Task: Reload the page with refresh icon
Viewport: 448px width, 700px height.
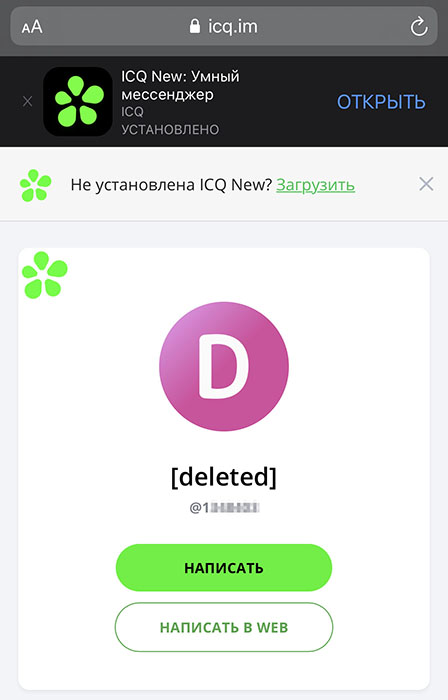Action: (x=419, y=27)
